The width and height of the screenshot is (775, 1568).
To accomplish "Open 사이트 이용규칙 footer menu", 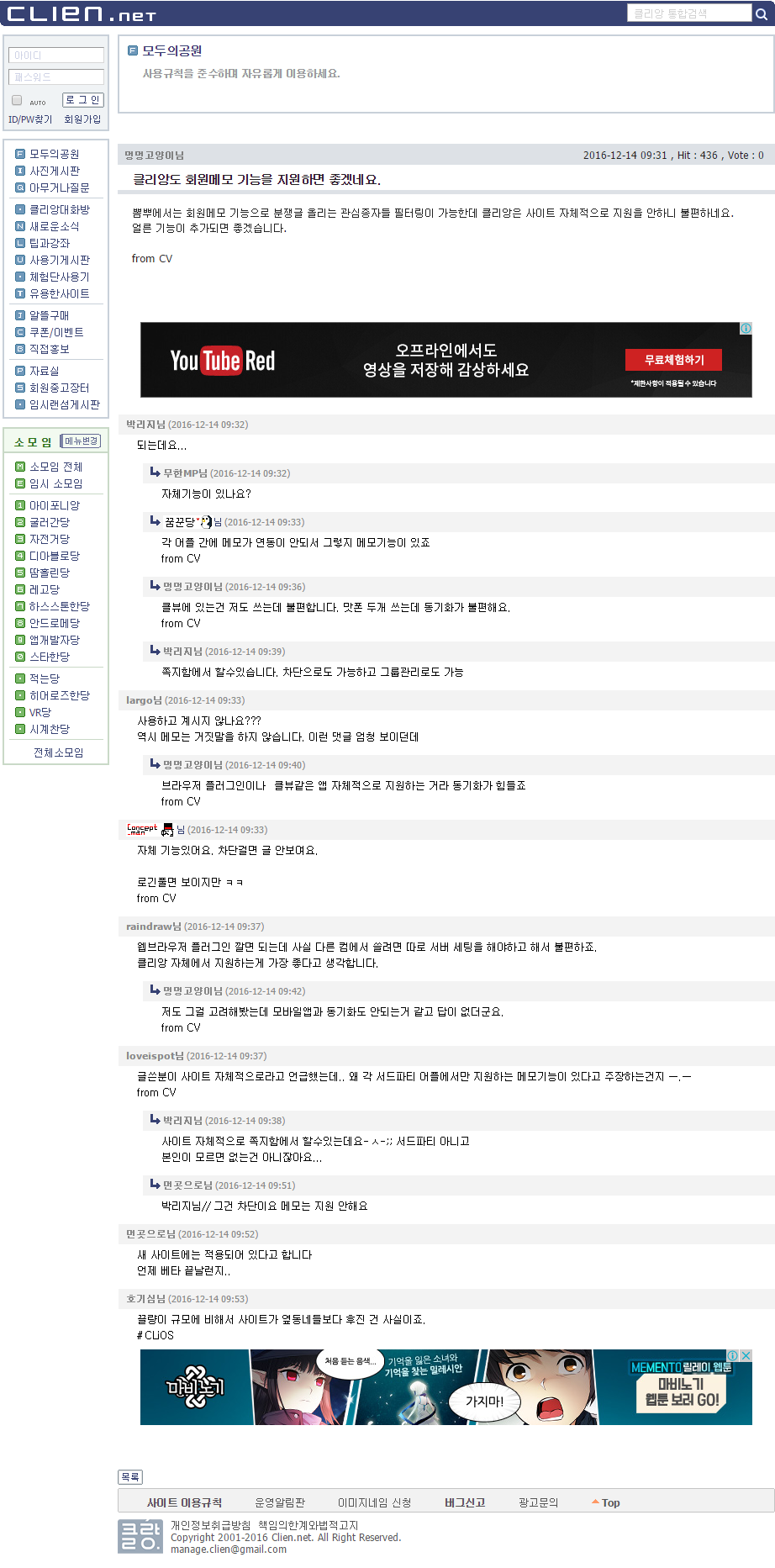I will (x=185, y=1502).
